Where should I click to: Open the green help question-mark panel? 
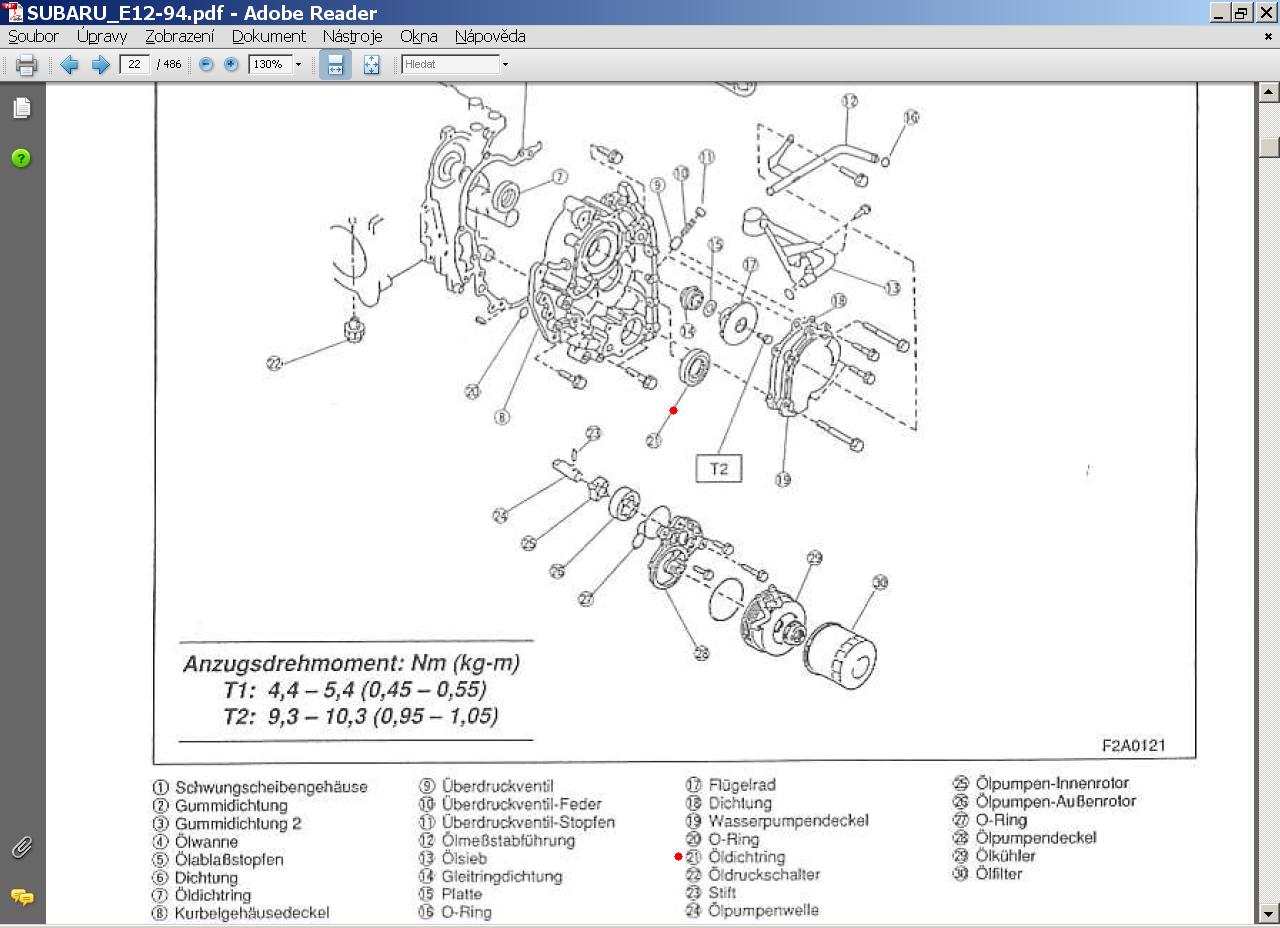coord(21,158)
